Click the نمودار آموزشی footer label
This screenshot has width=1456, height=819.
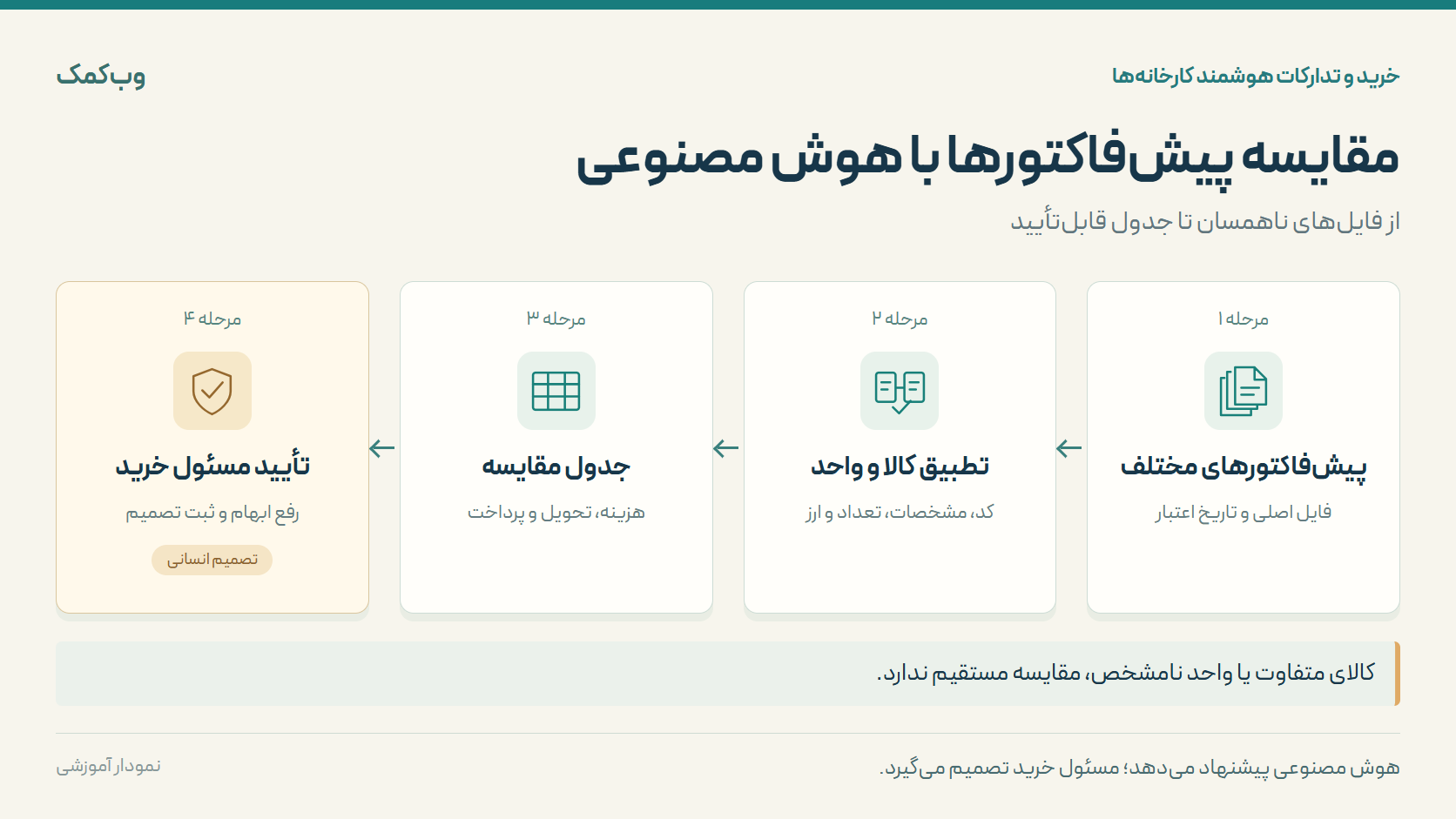pos(108,767)
